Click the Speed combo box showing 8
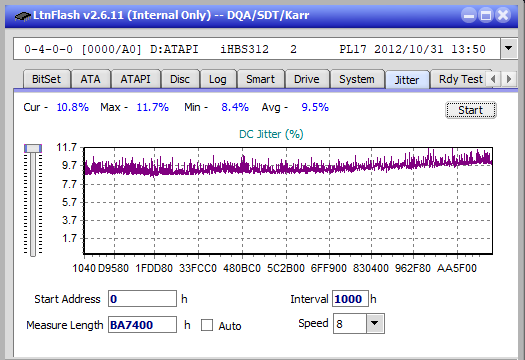Viewport: 525px width, 360px height. 359,323
